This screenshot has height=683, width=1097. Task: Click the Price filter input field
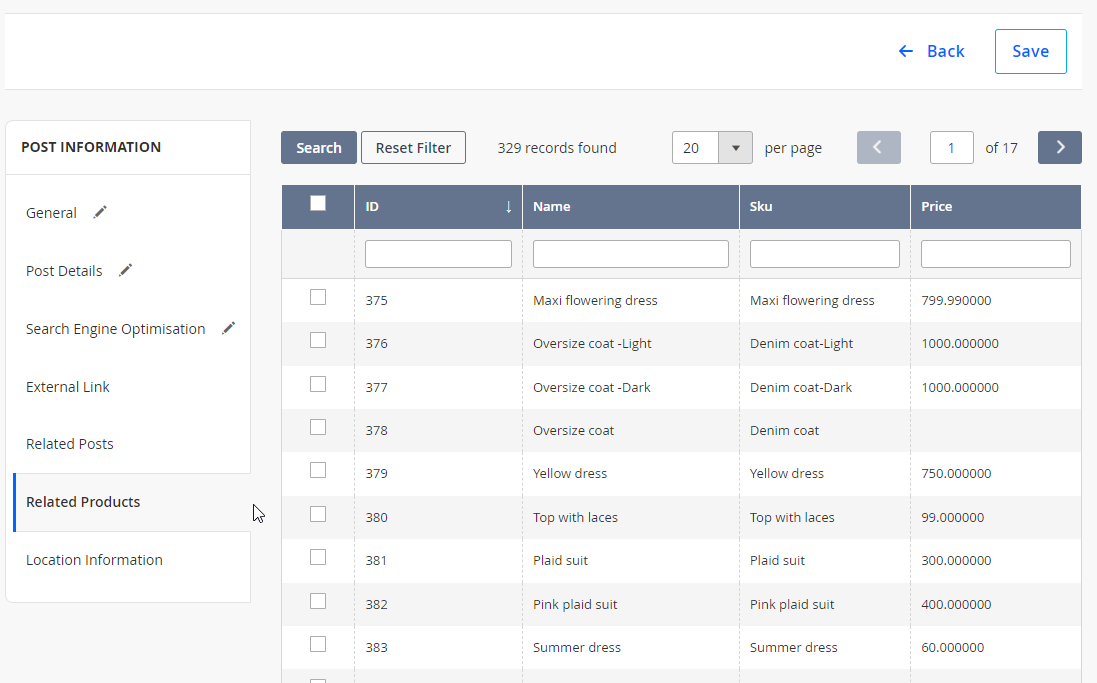coord(996,254)
